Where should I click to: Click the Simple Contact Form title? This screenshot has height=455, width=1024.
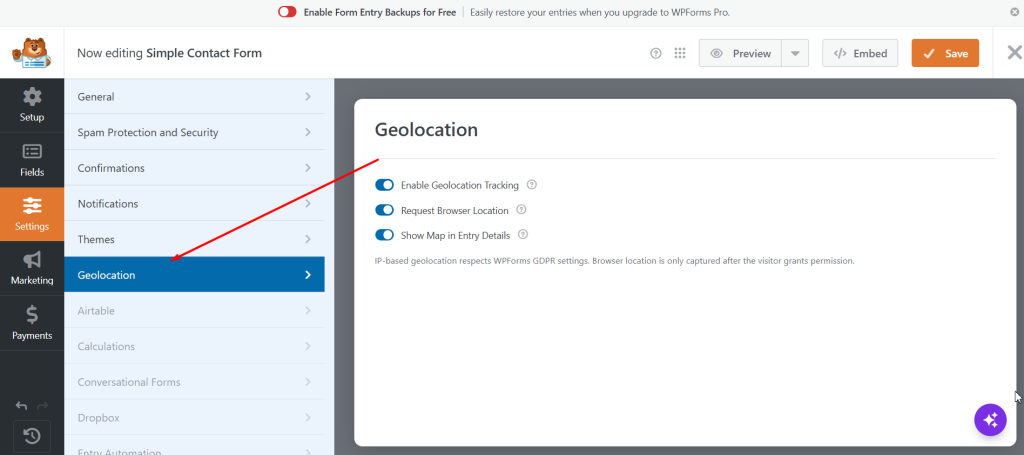click(x=204, y=54)
